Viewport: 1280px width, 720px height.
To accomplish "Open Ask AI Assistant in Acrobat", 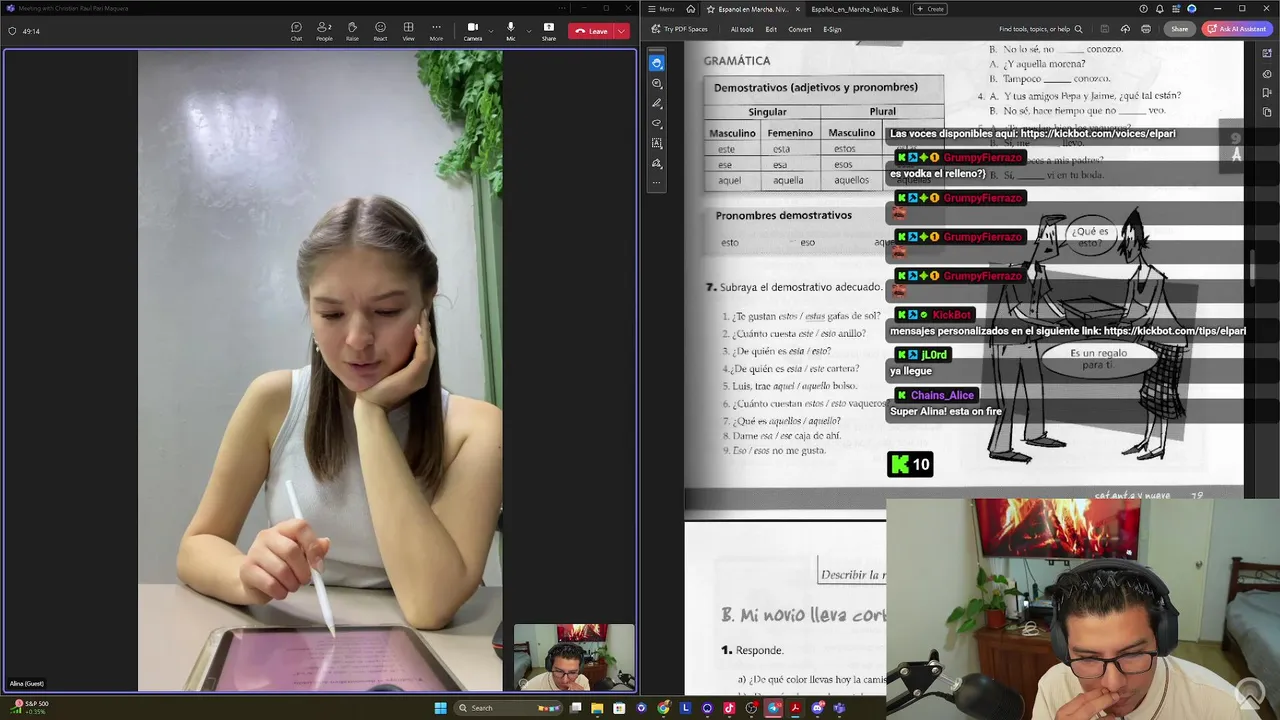I will pyautogui.click(x=1237, y=29).
